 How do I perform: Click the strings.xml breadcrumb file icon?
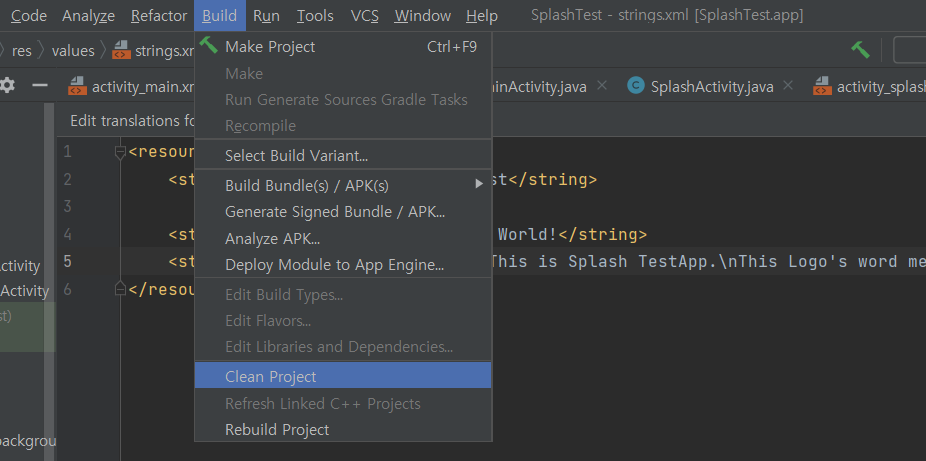coord(122,50)
